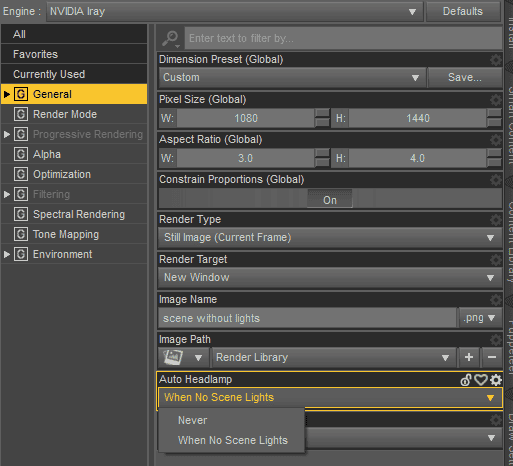Click the Pixel Size width value 1080
The image size is (513, 466).
tap(246, 118)
